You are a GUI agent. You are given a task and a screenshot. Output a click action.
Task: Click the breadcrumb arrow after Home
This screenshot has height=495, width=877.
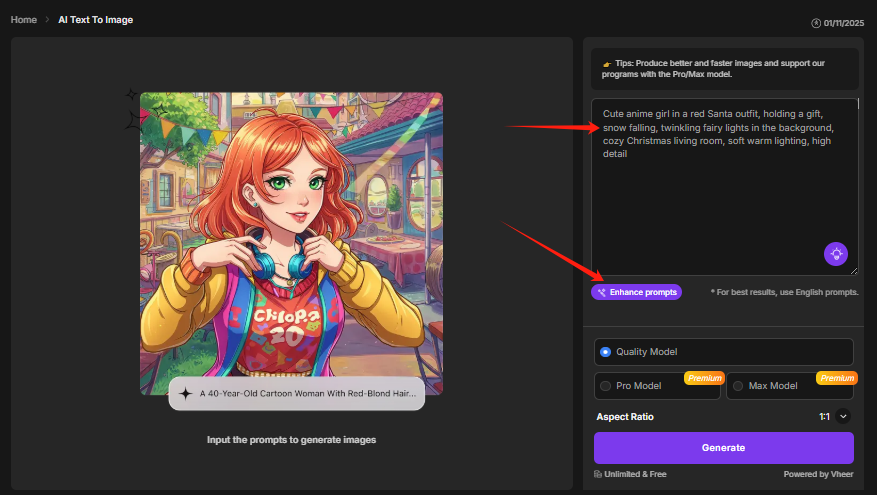(47, 20)
